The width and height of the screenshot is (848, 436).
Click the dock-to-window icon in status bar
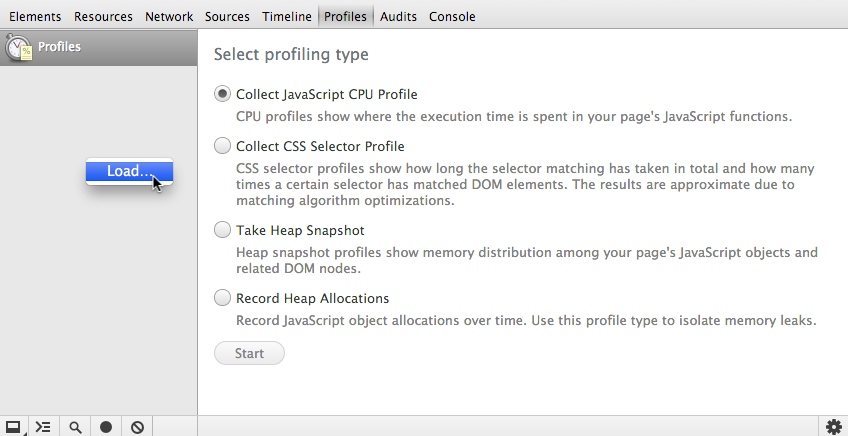click(x=14, y=426)
